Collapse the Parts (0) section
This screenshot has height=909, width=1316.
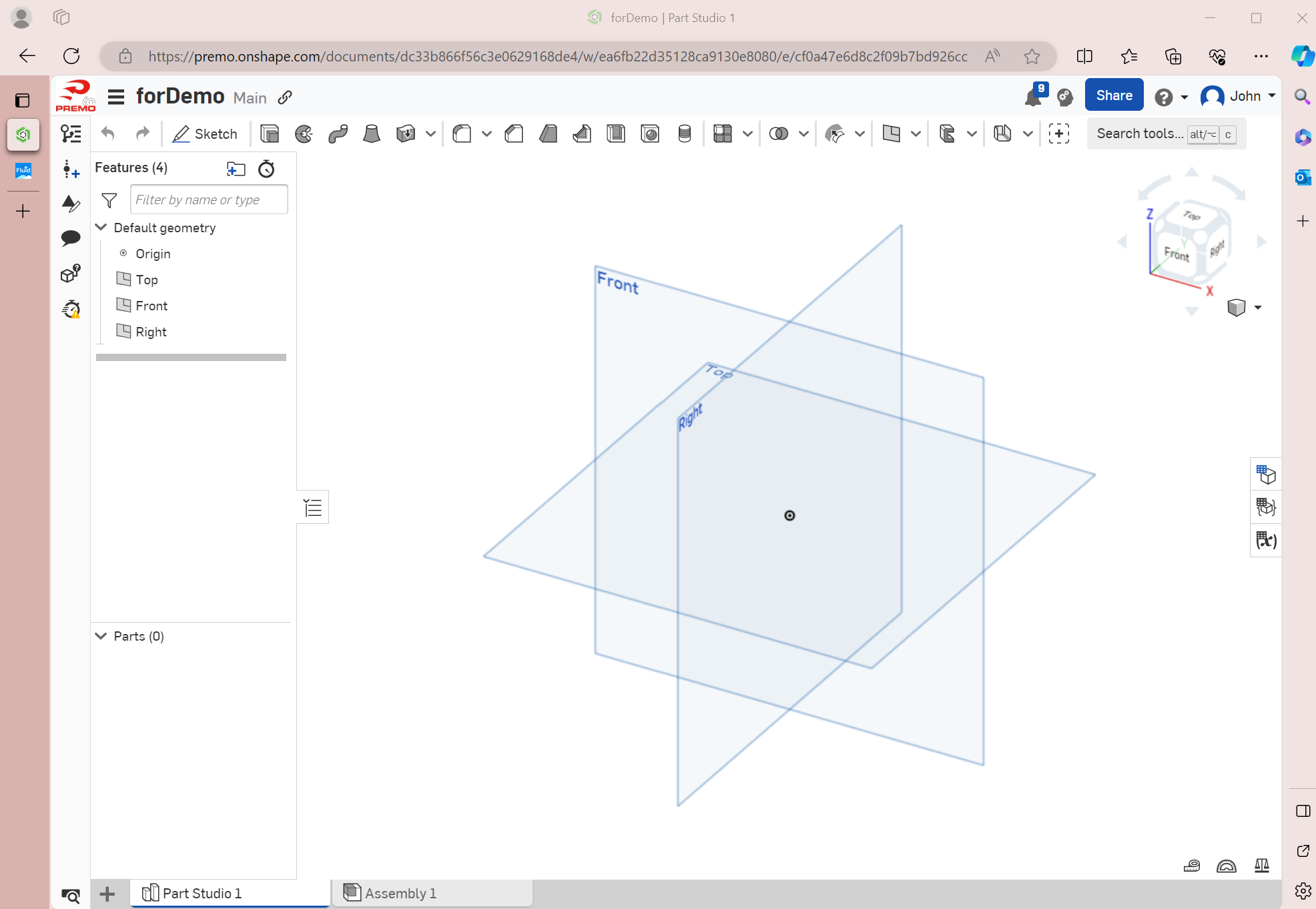[101, 636]
